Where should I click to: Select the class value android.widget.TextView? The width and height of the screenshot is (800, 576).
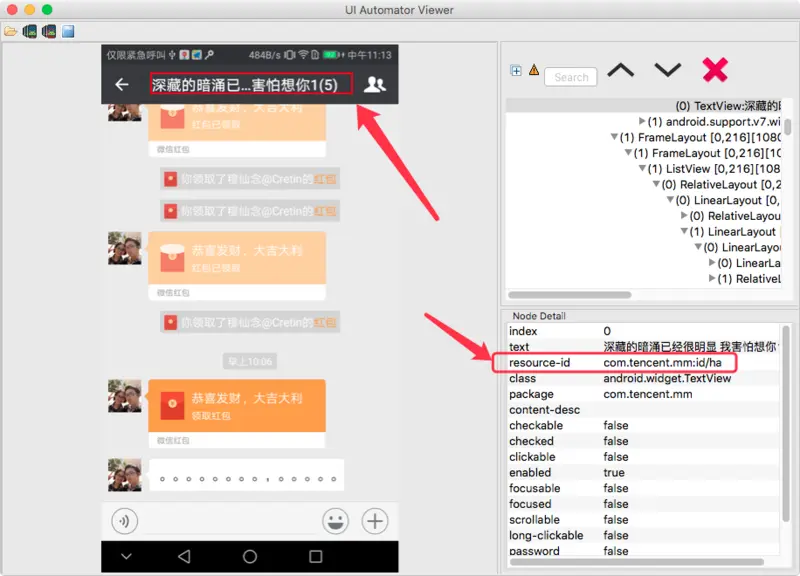point(667,378)
